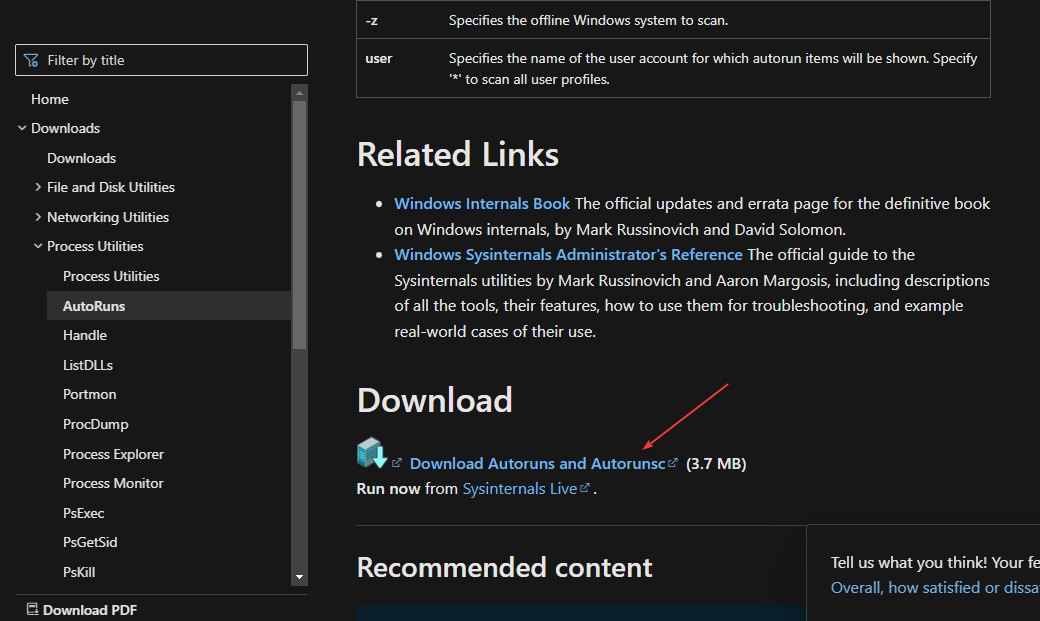
Task: Expand File and Disk Utilities chevron
Action: 38,188
